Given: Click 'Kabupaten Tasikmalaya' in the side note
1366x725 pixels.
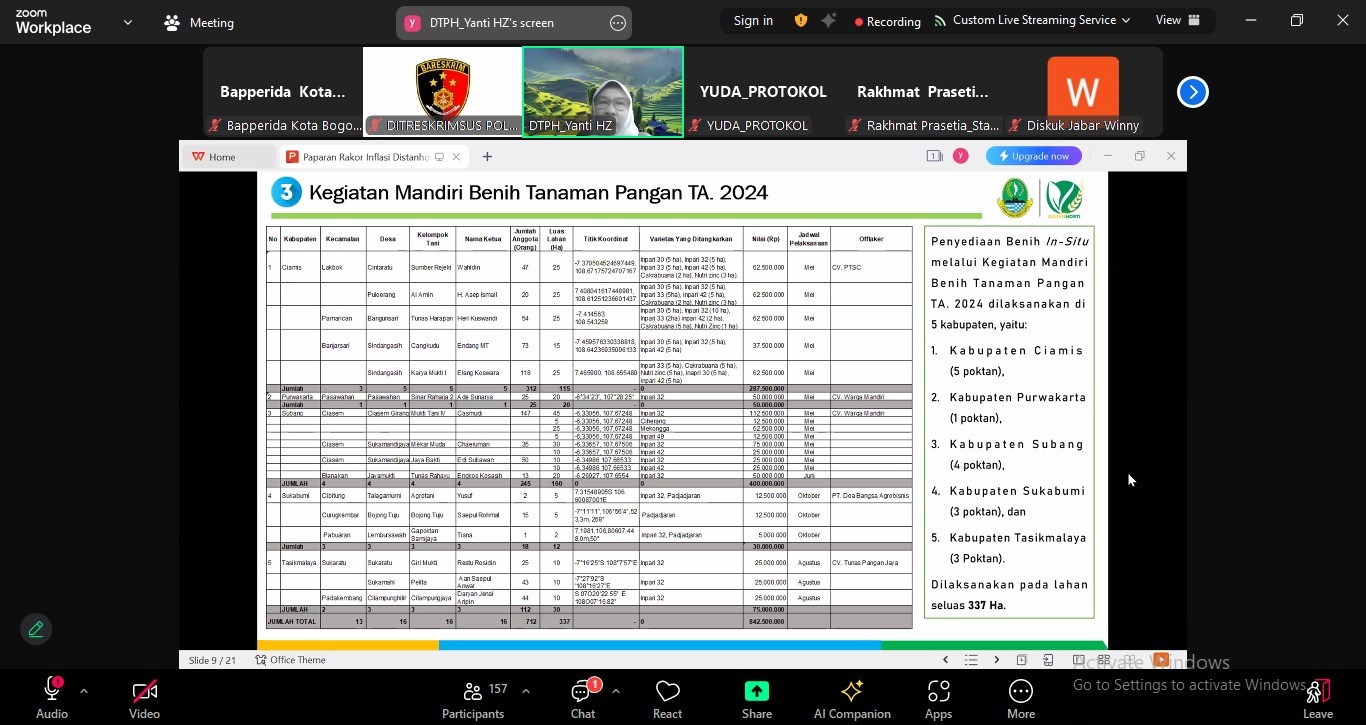Looking at the screenshot, I should (1018, 538).
